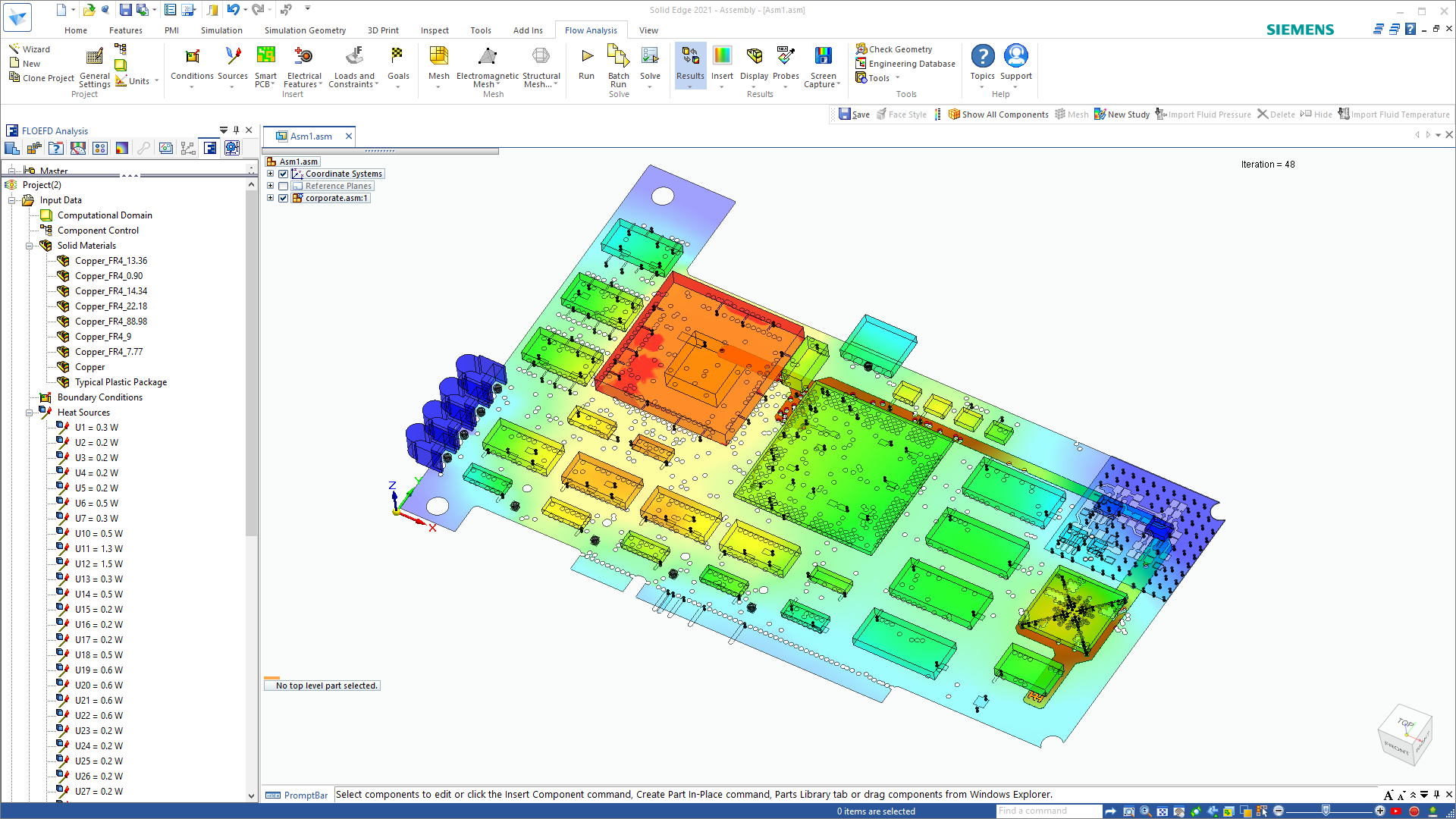Open the General Settings icon
Screen dimensions: 1456x819
pyautogui.click(x=95, y=58)
